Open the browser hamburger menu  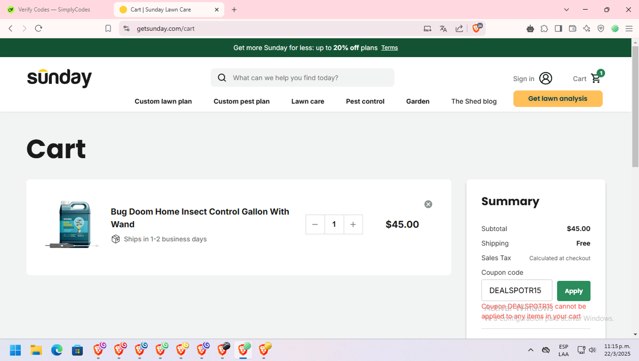coord(629,29)
